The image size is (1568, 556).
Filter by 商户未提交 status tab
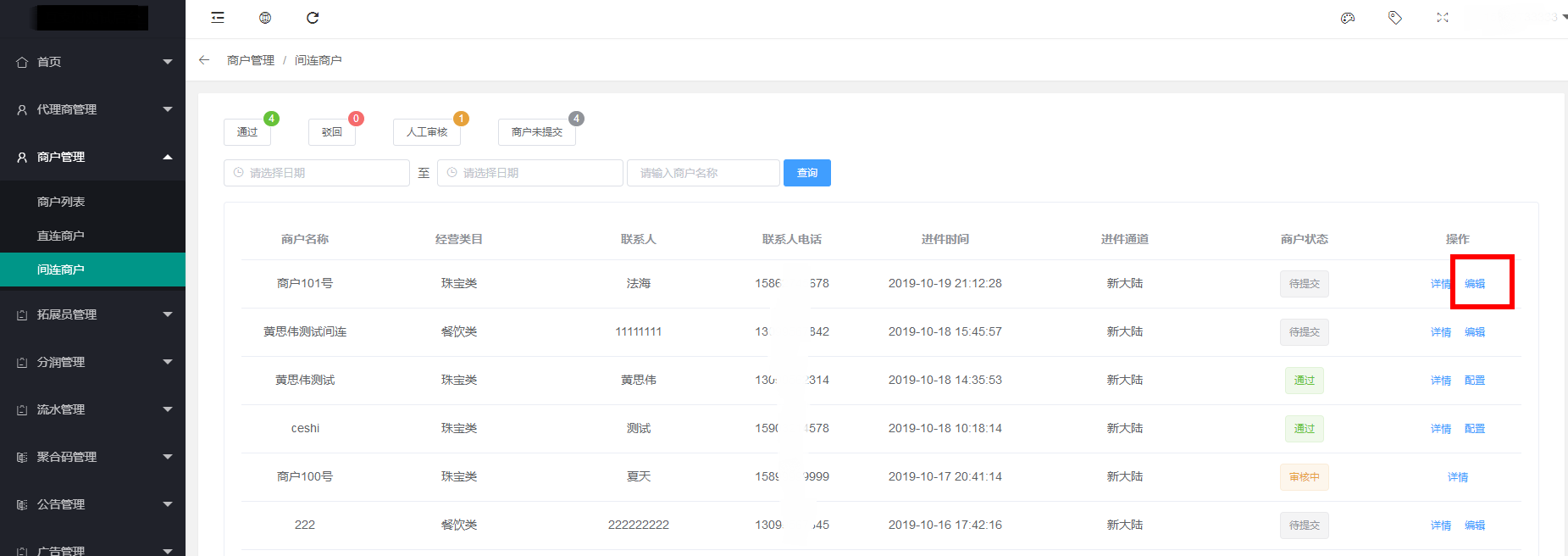pos(537,132)
